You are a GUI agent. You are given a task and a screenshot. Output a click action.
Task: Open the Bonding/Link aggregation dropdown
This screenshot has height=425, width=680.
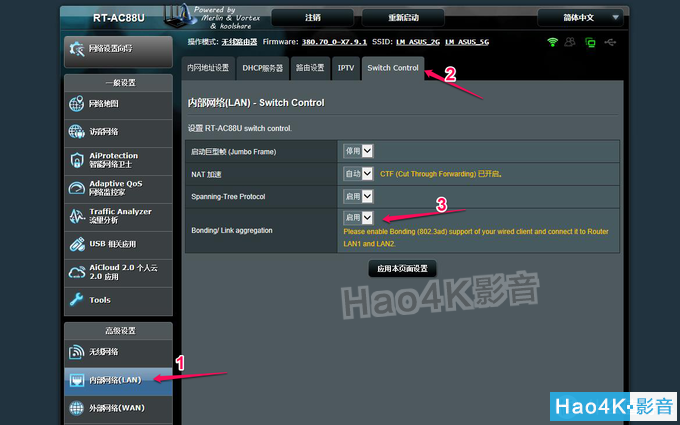pyautogui.click(x=358, y=217)
